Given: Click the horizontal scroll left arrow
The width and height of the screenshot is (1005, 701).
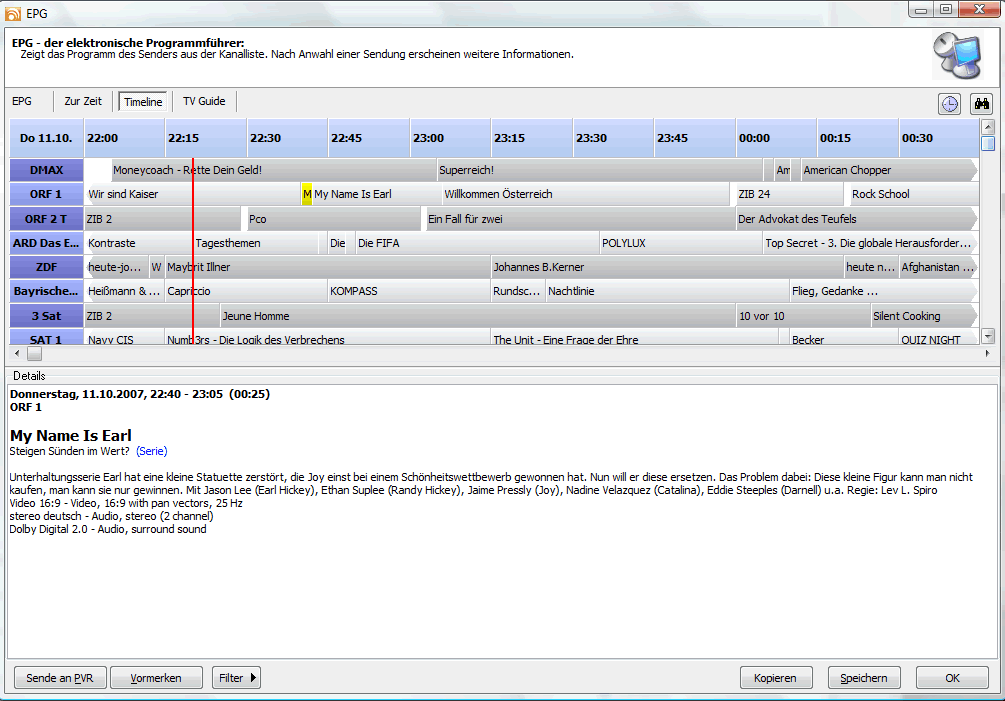Looking at the screenshot, I should tap(17, 353).
